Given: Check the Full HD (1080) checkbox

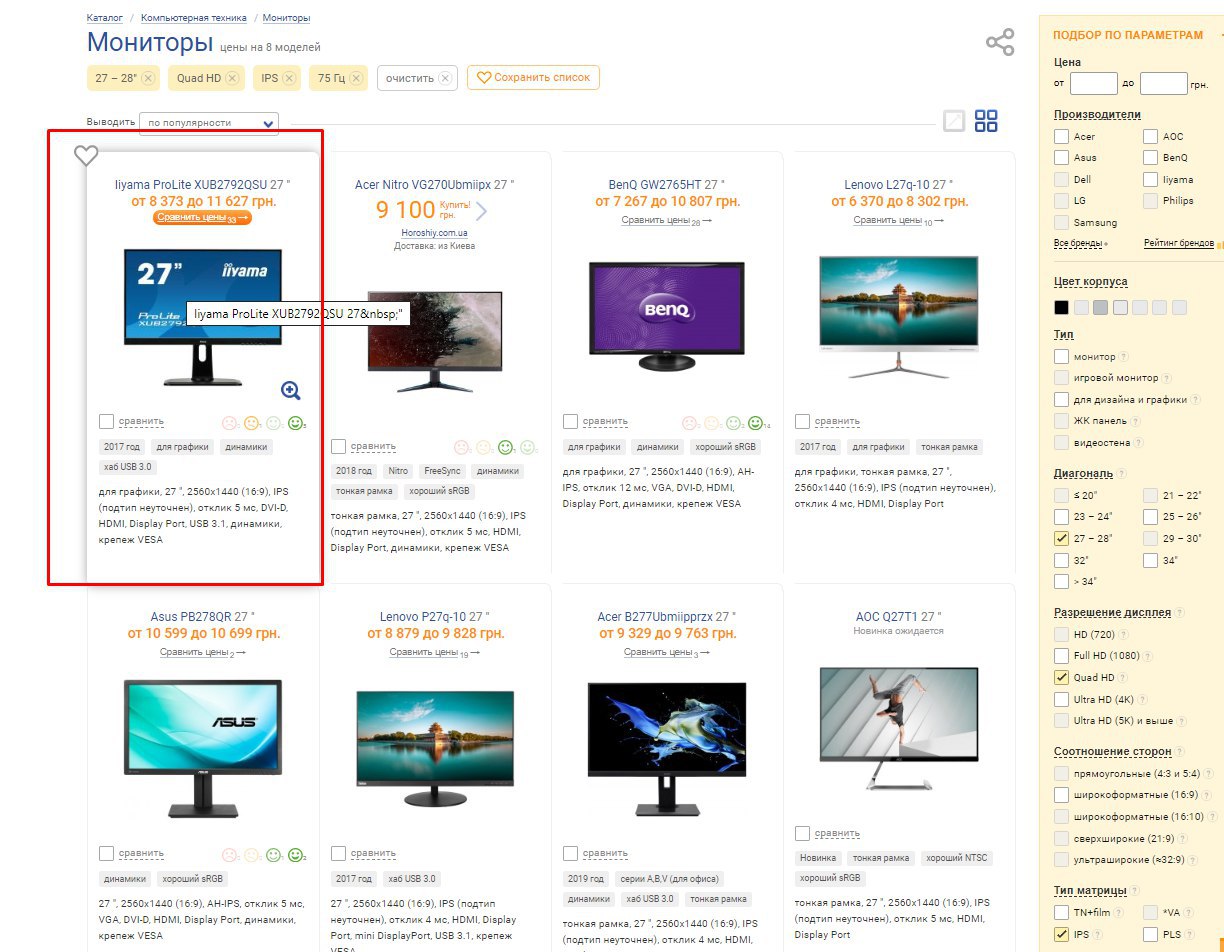Looking at the screenshot, I should (x=1061, y=656).
